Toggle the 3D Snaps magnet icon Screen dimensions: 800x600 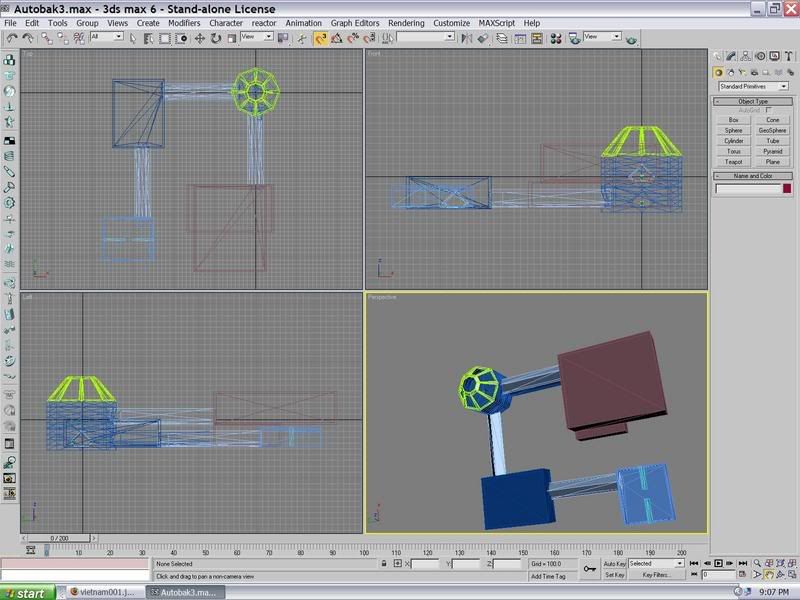pos(320,38)
